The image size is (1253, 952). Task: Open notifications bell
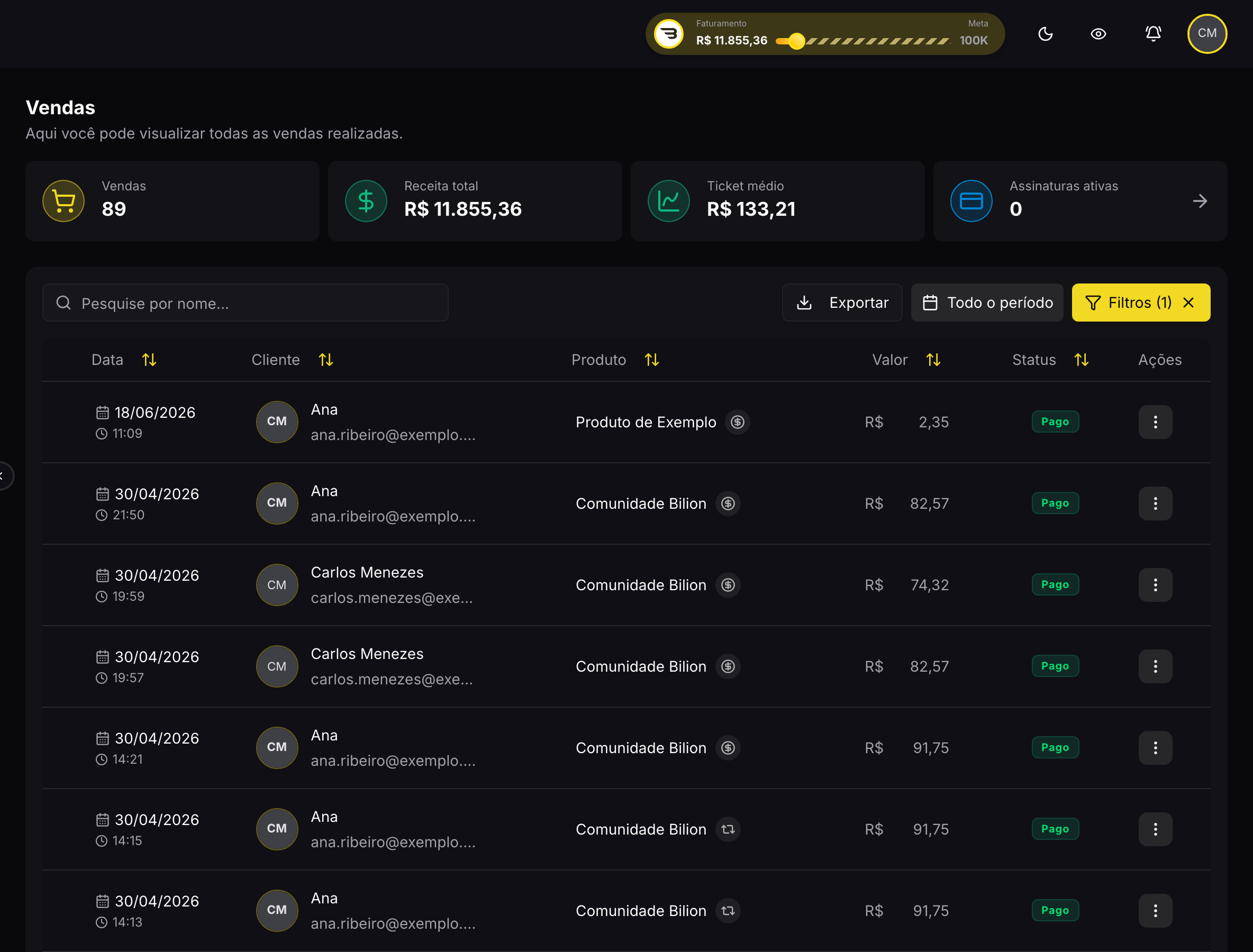(x=1153, y=34)
